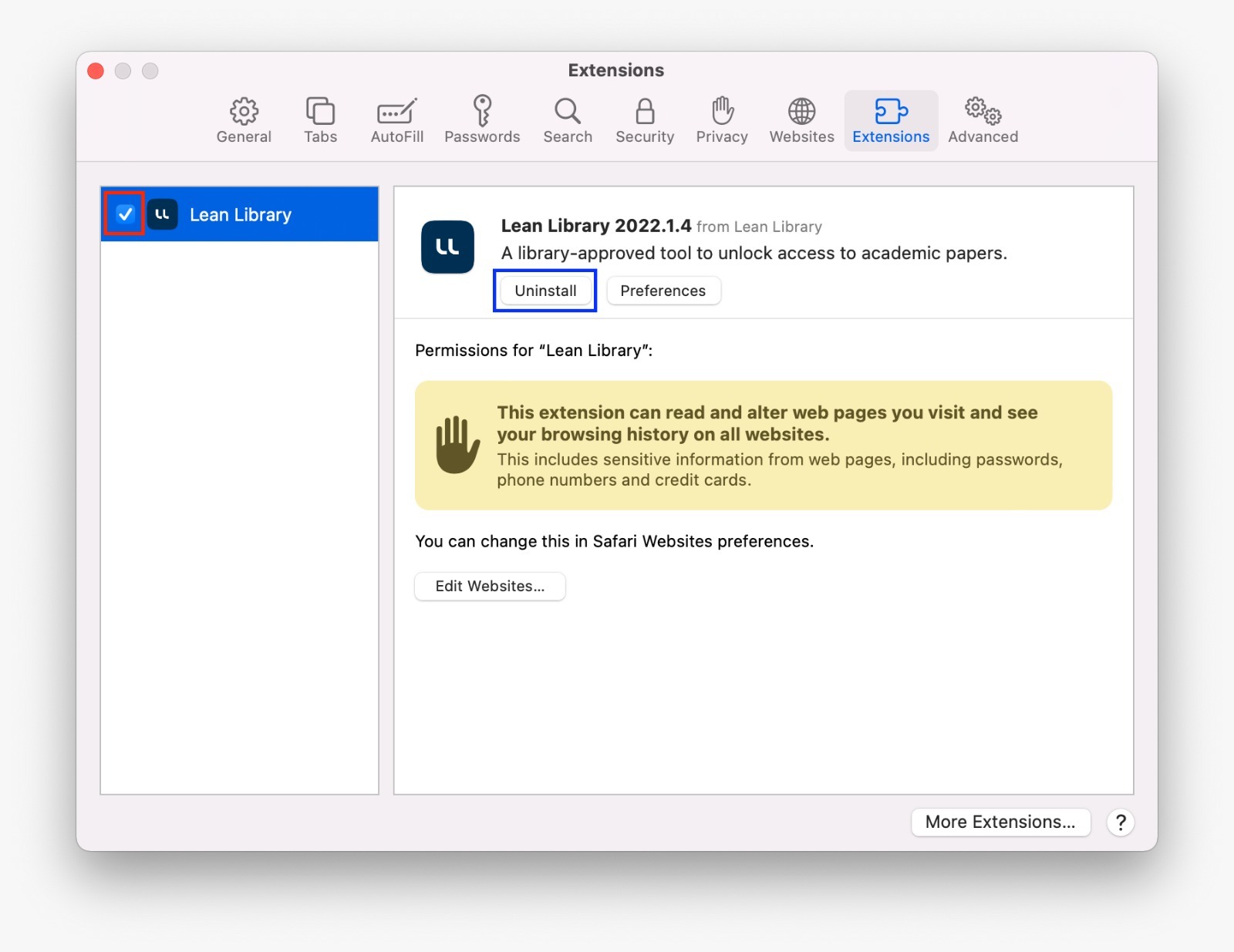Click the bold 'This extension can read and alter' warning

[767, 423]
